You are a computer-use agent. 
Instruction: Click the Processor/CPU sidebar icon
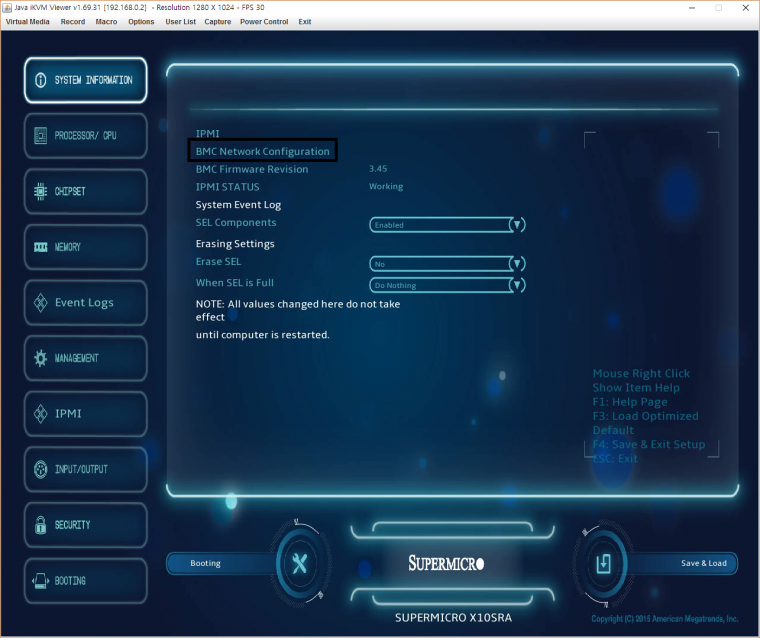tap(41, 136)
